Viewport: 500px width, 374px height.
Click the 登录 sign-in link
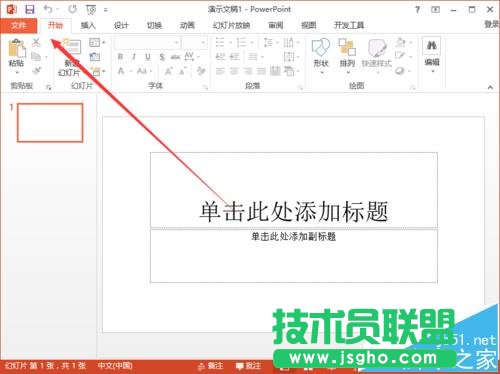click(x=492, y=24)
